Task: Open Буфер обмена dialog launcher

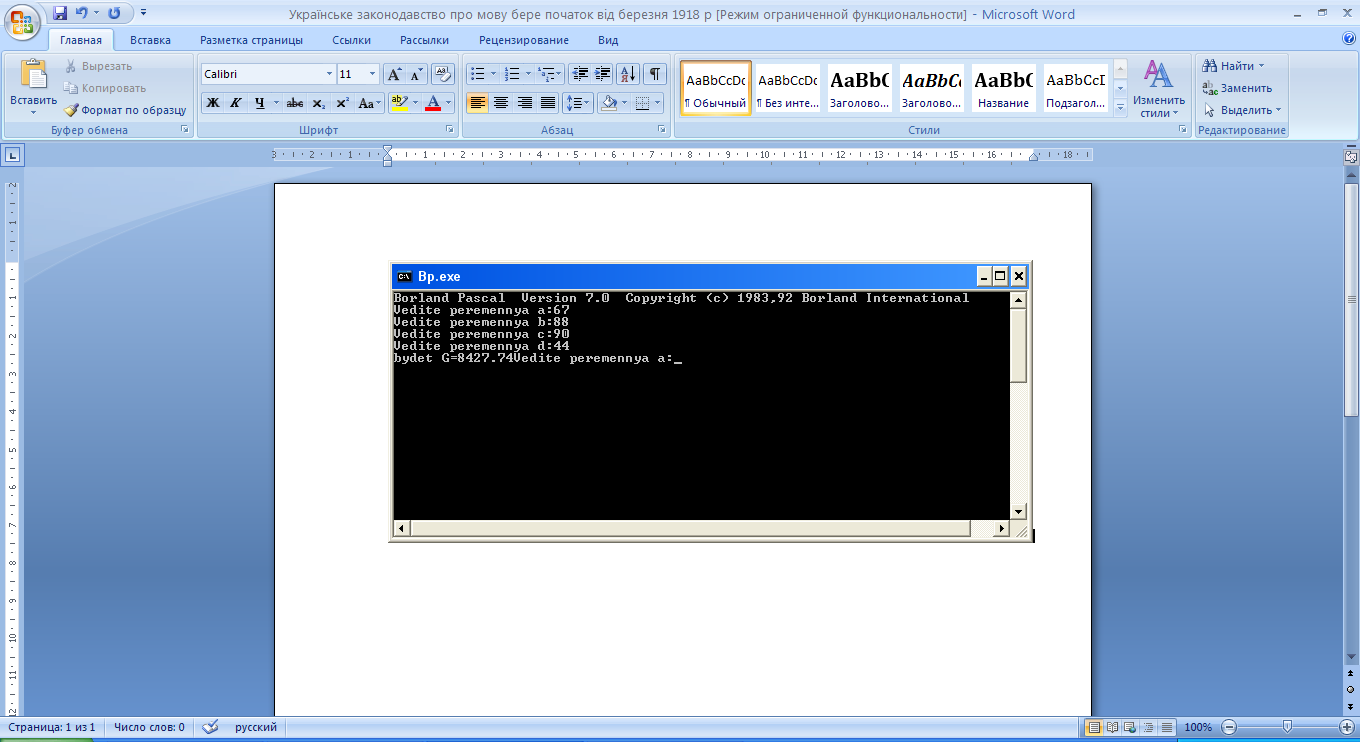Action: 184,130
